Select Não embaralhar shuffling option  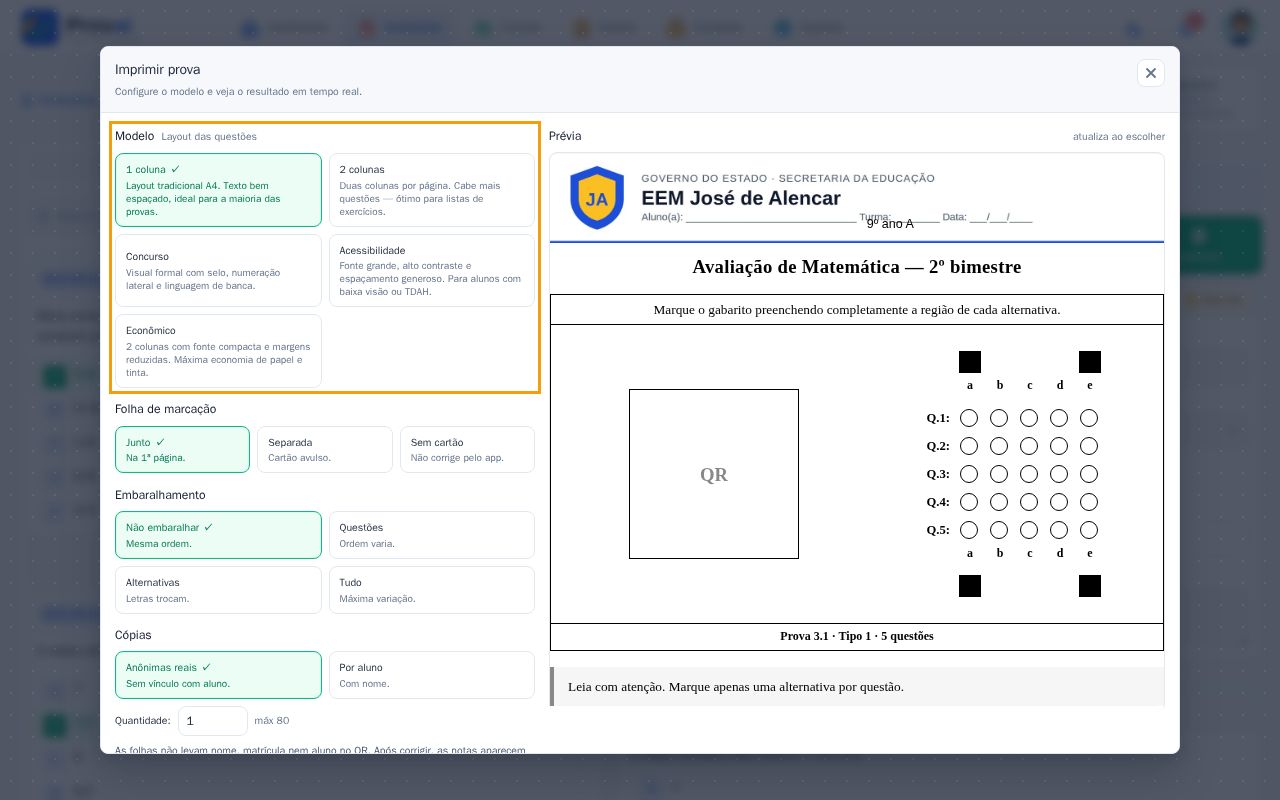pos(218,535)
